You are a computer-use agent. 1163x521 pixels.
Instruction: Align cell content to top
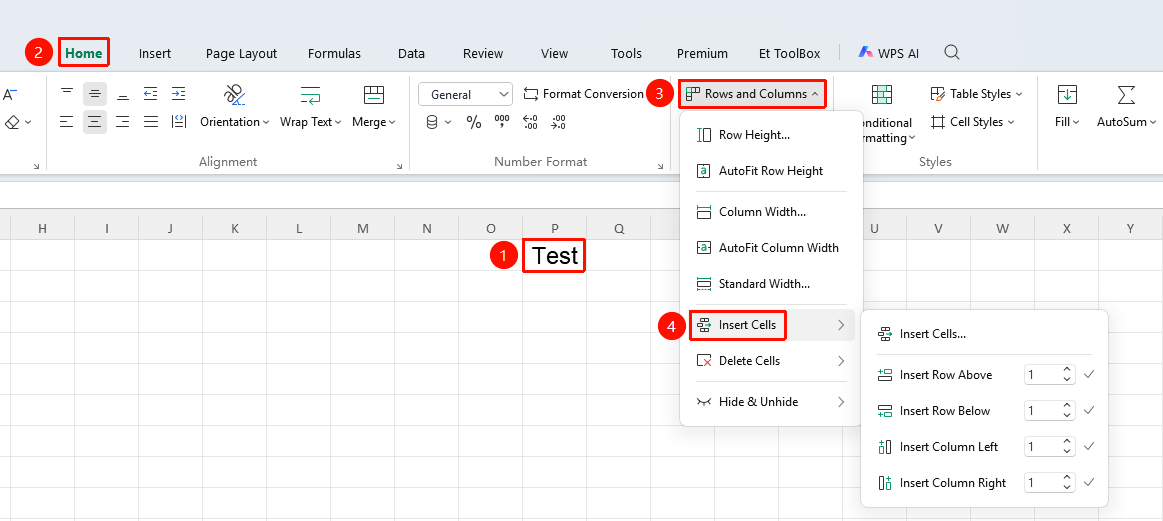pos(67,94)
